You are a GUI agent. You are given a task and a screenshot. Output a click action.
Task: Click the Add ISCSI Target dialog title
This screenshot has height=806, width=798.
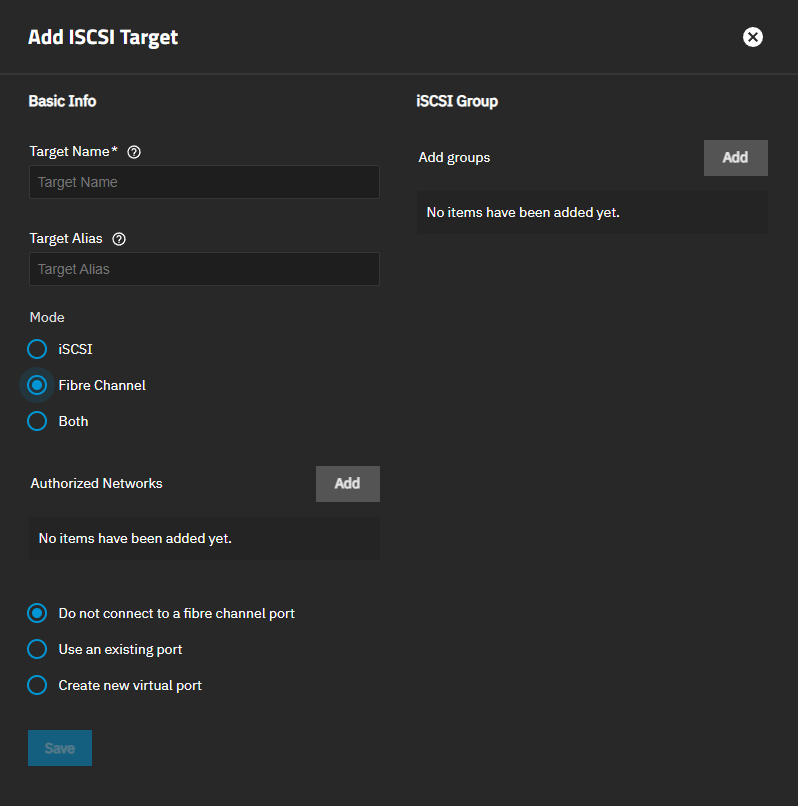[103, 38]
